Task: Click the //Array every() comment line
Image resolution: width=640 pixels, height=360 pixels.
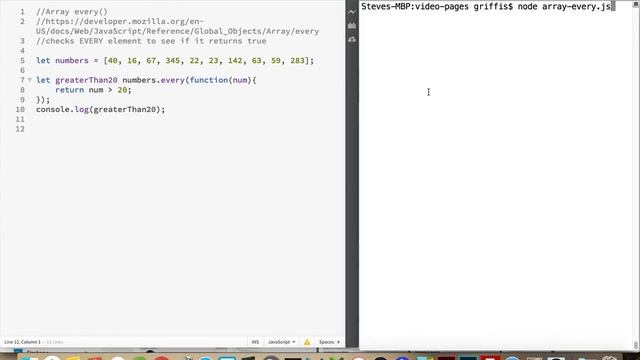Action: (x=72, y=12)
